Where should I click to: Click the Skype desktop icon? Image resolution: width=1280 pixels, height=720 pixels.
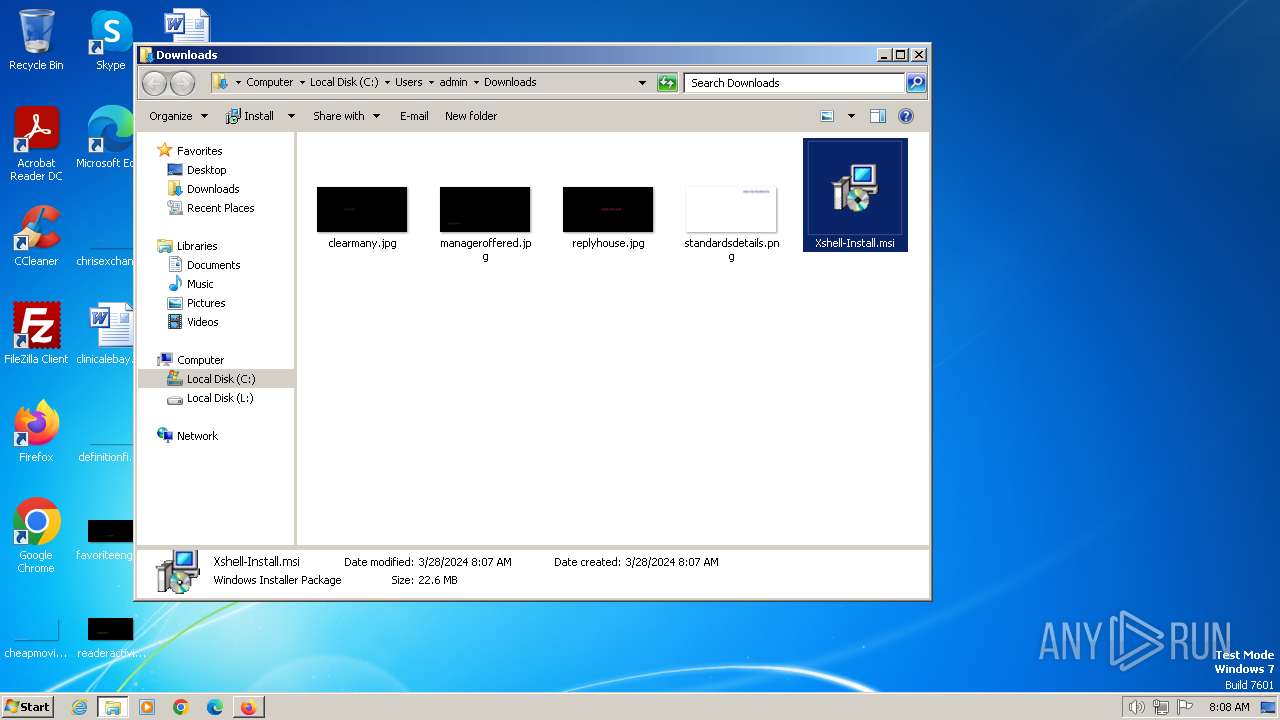(x=110, y=40)
